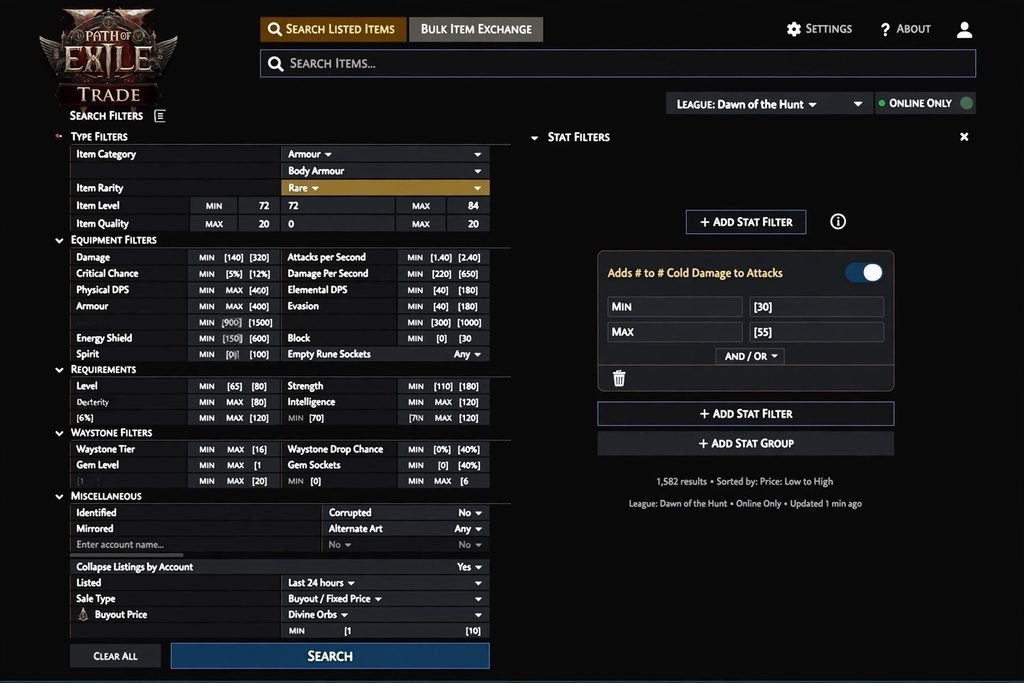This screenshot has width=1024, height=683.
Task: Open the Corrupted No dropdown
Action: click(470, 513)
